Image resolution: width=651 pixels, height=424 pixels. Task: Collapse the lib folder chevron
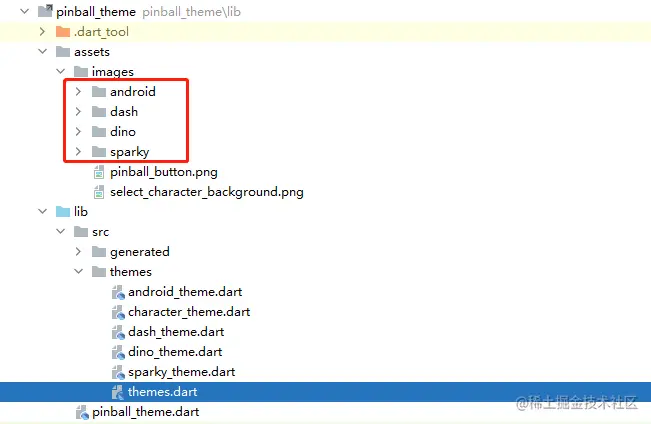point(42,211)
